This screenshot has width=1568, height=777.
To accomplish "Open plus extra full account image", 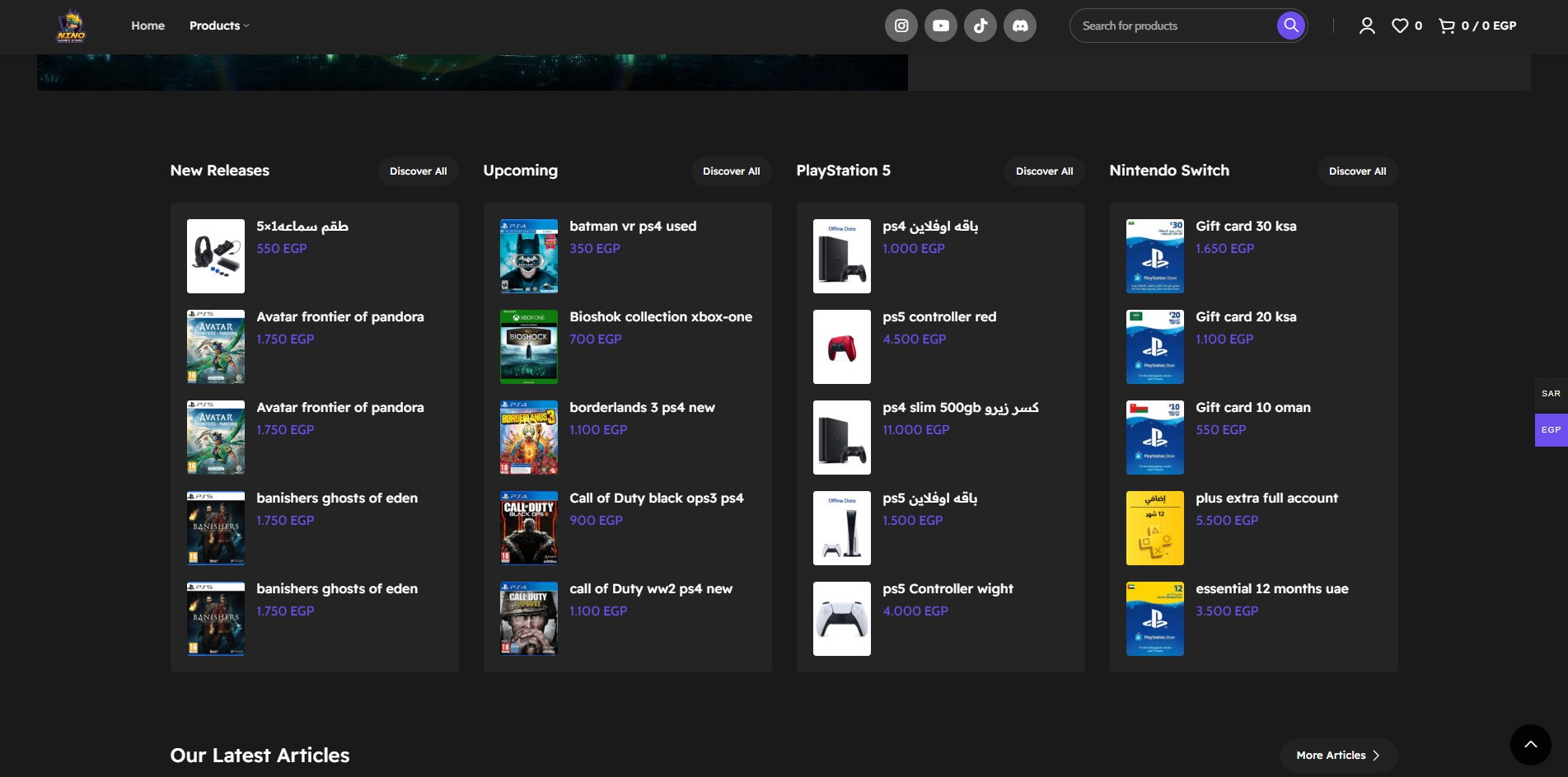I will point(1155,528).
